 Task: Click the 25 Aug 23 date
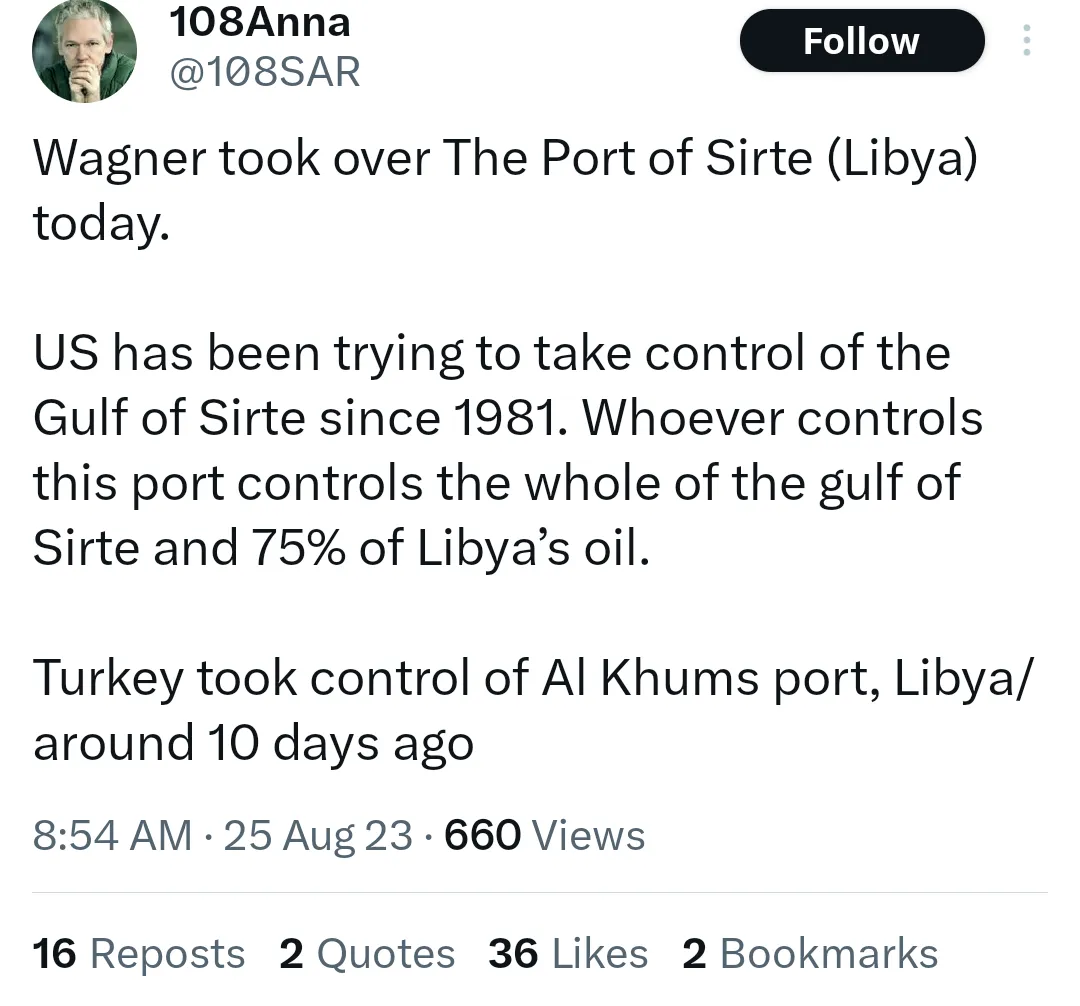pos(318,835)
